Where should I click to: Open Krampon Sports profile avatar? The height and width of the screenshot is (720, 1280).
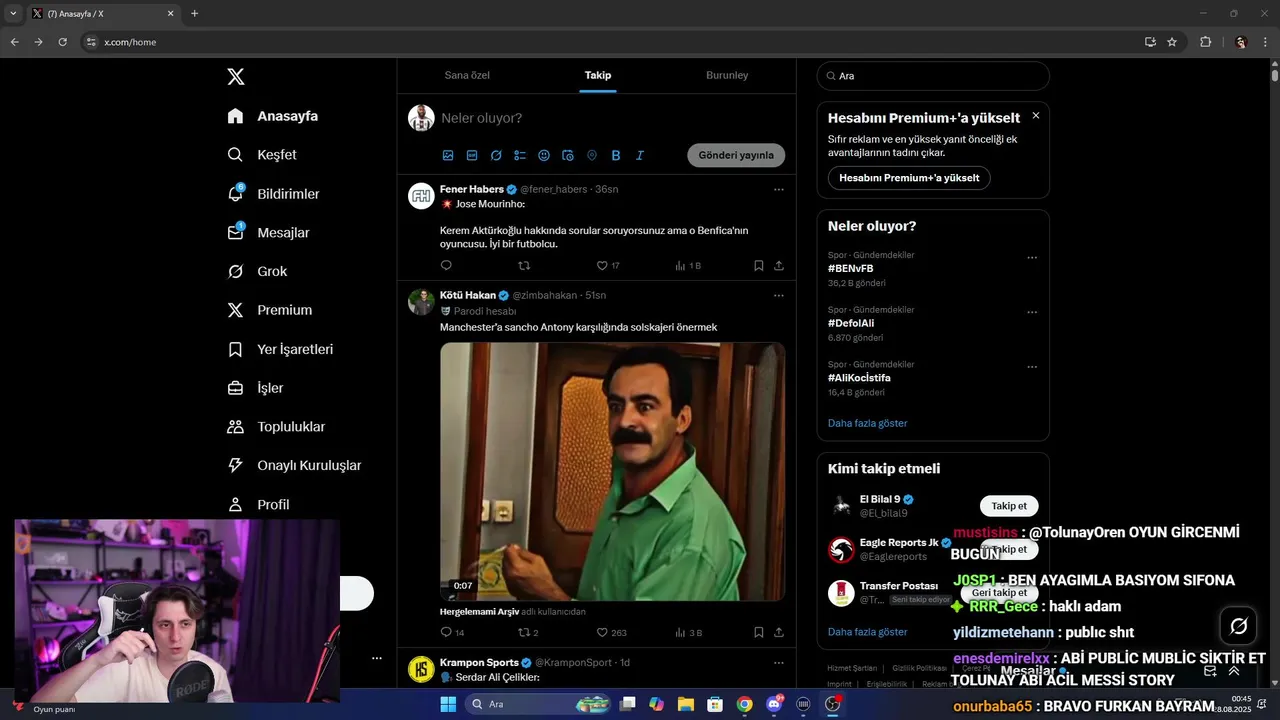coord(421,669)
